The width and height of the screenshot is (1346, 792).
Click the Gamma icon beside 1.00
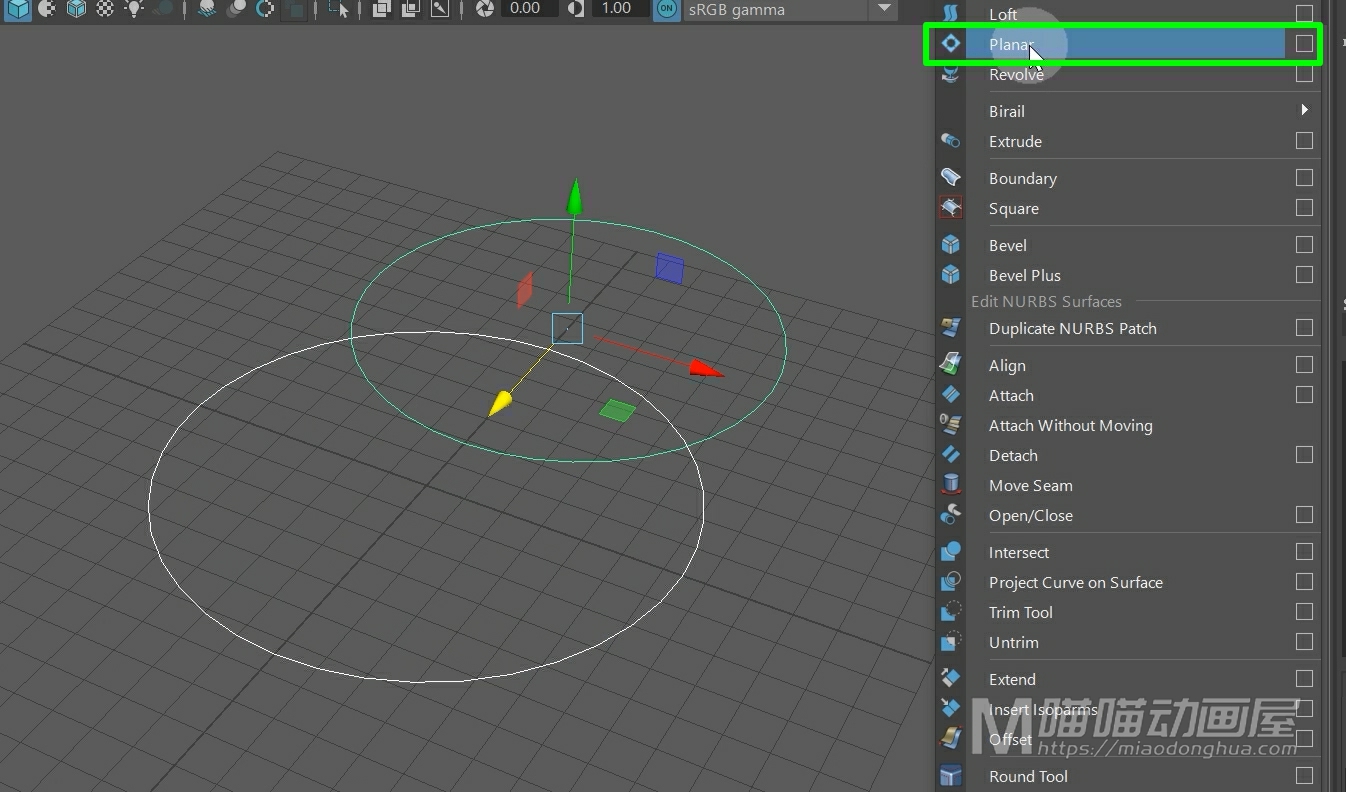pos(576,9)
